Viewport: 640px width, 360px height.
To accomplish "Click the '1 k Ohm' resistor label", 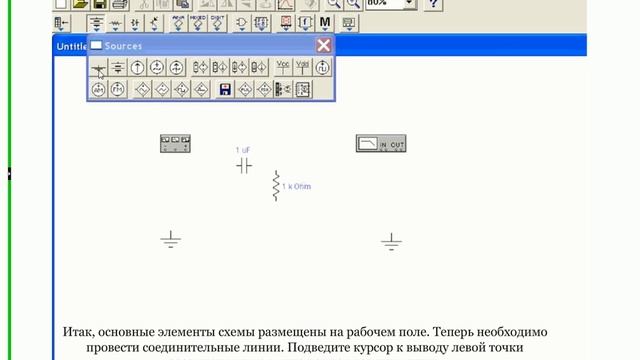I will pos(296,187).
